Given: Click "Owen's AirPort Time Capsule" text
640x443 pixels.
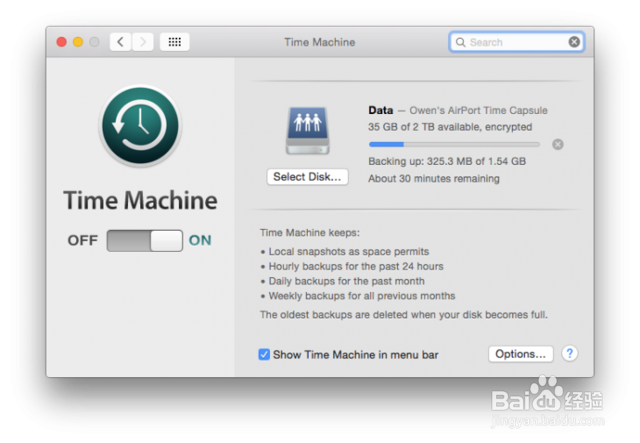Looking at the screenshot, I should pos(478,110).
